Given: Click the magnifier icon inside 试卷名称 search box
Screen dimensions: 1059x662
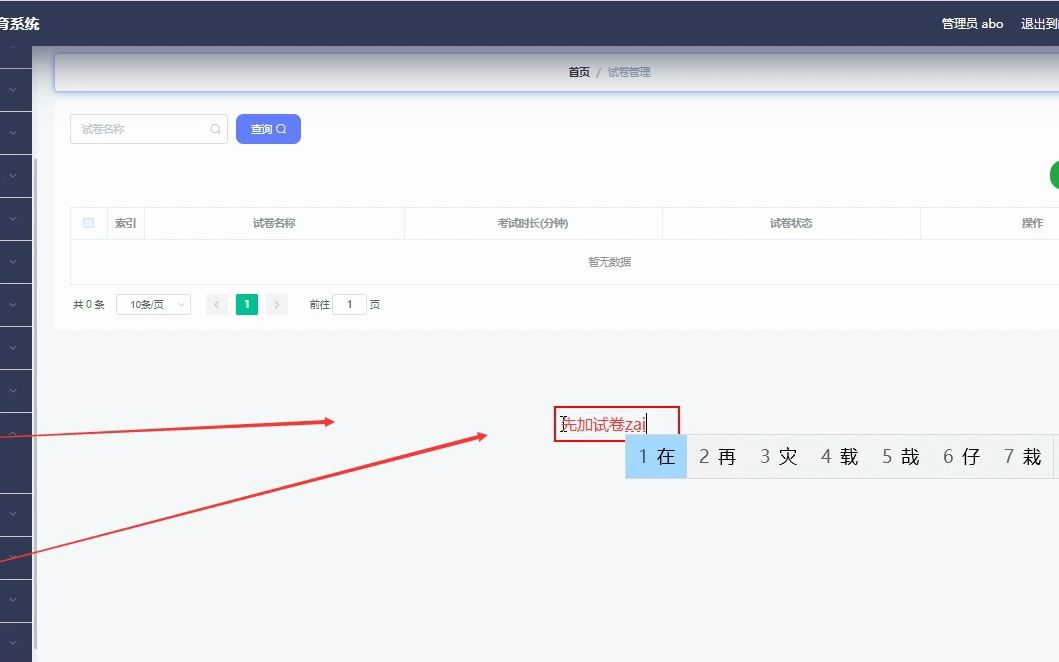Looking at the screenshot, I should [x=215, y=129].
